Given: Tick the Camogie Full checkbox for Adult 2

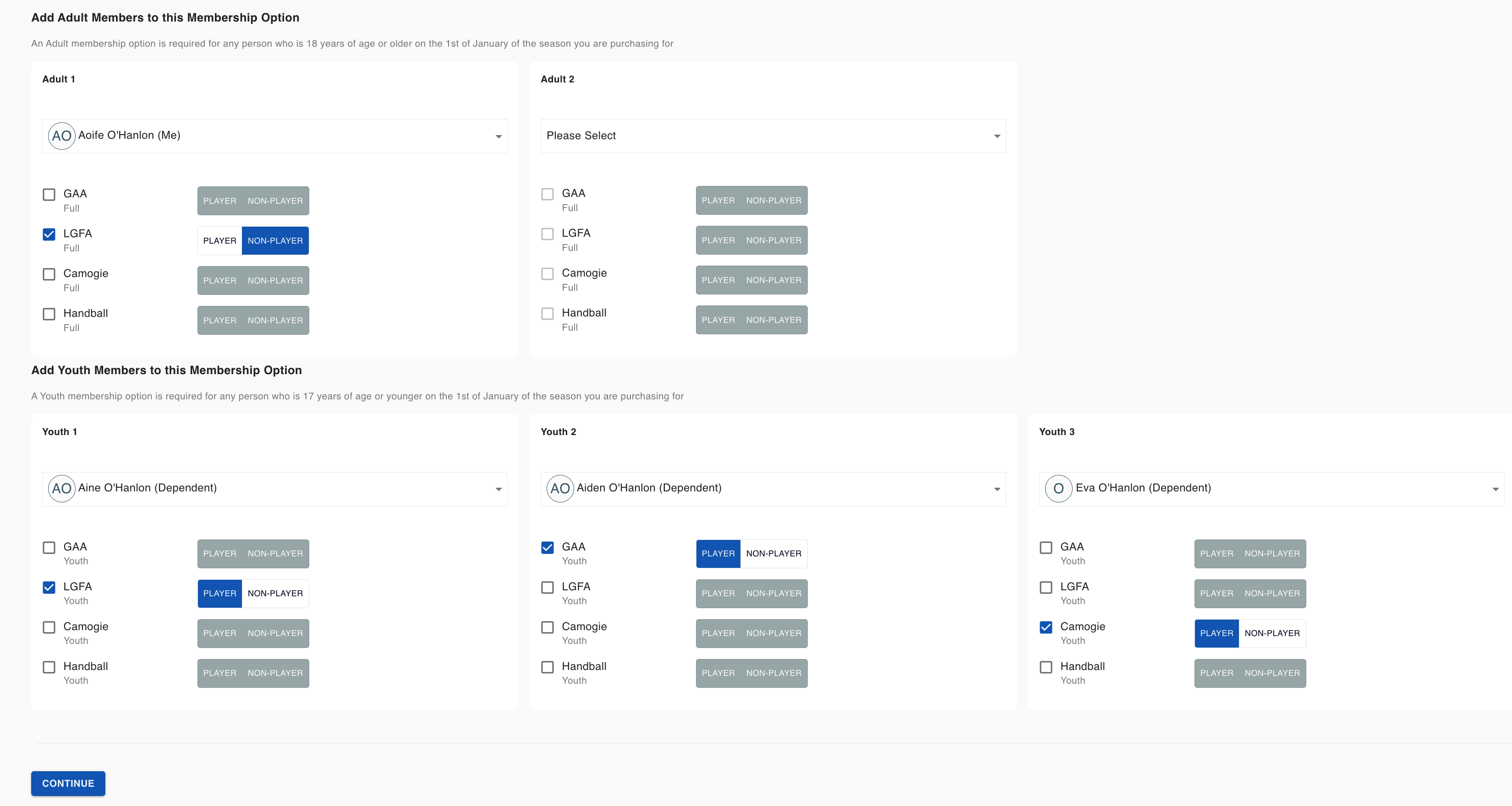Looking at the screenshot, I should click(x=548, y=274).
